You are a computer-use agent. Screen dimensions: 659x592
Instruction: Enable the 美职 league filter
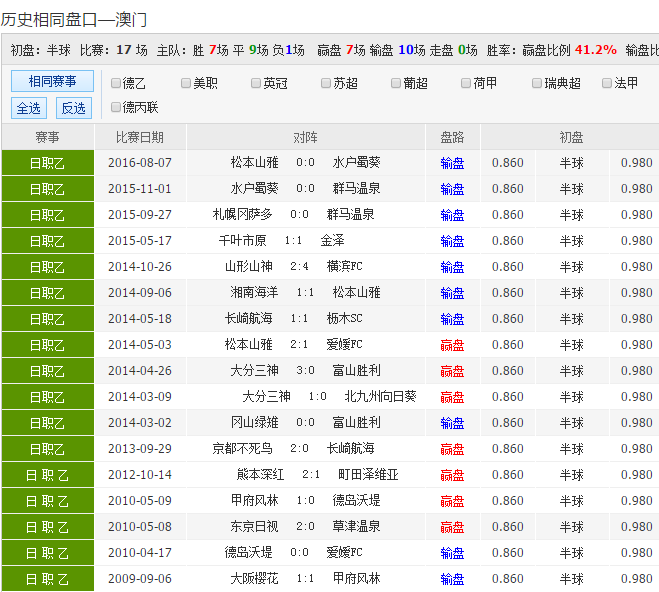coord(186,83)
